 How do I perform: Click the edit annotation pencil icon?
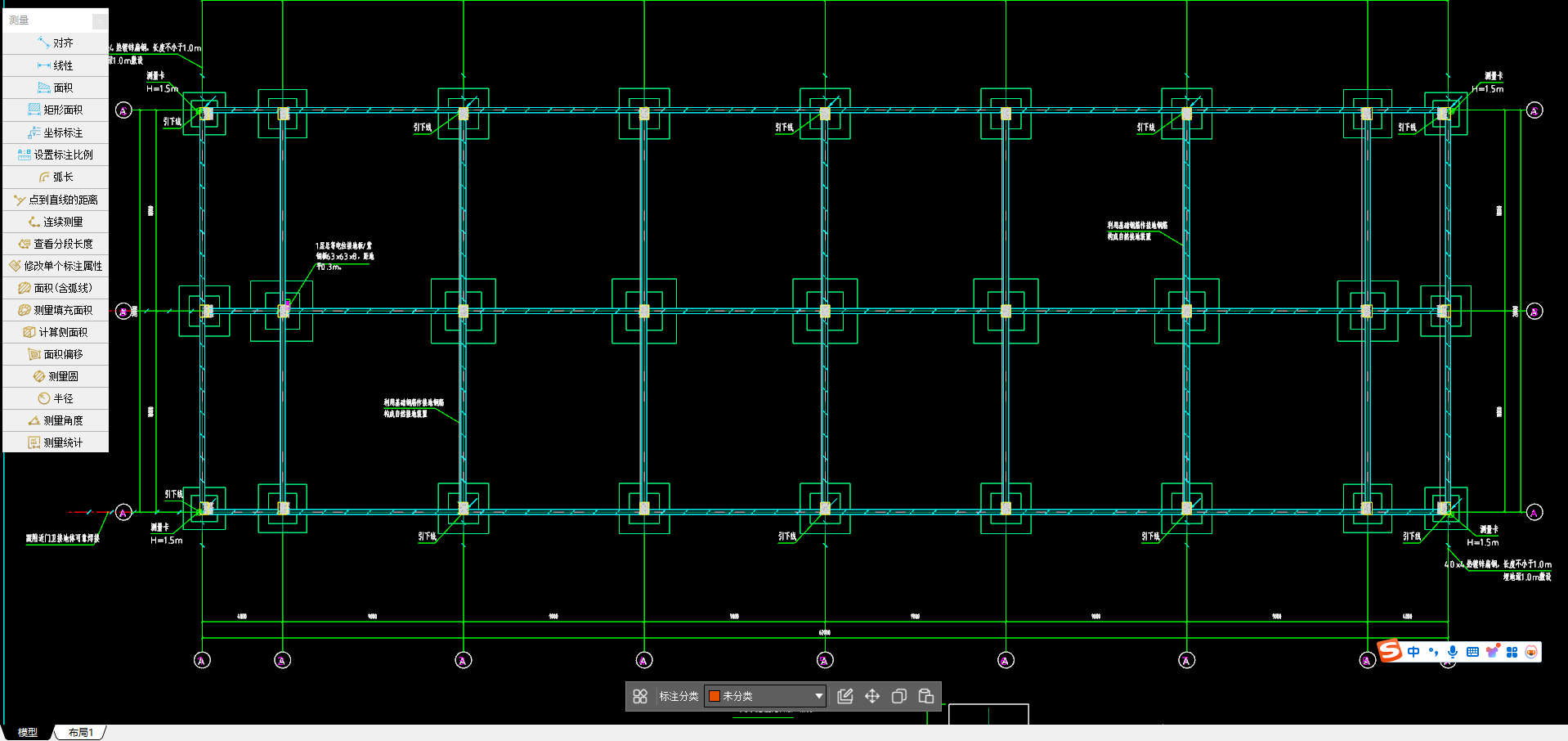point(845,696)
